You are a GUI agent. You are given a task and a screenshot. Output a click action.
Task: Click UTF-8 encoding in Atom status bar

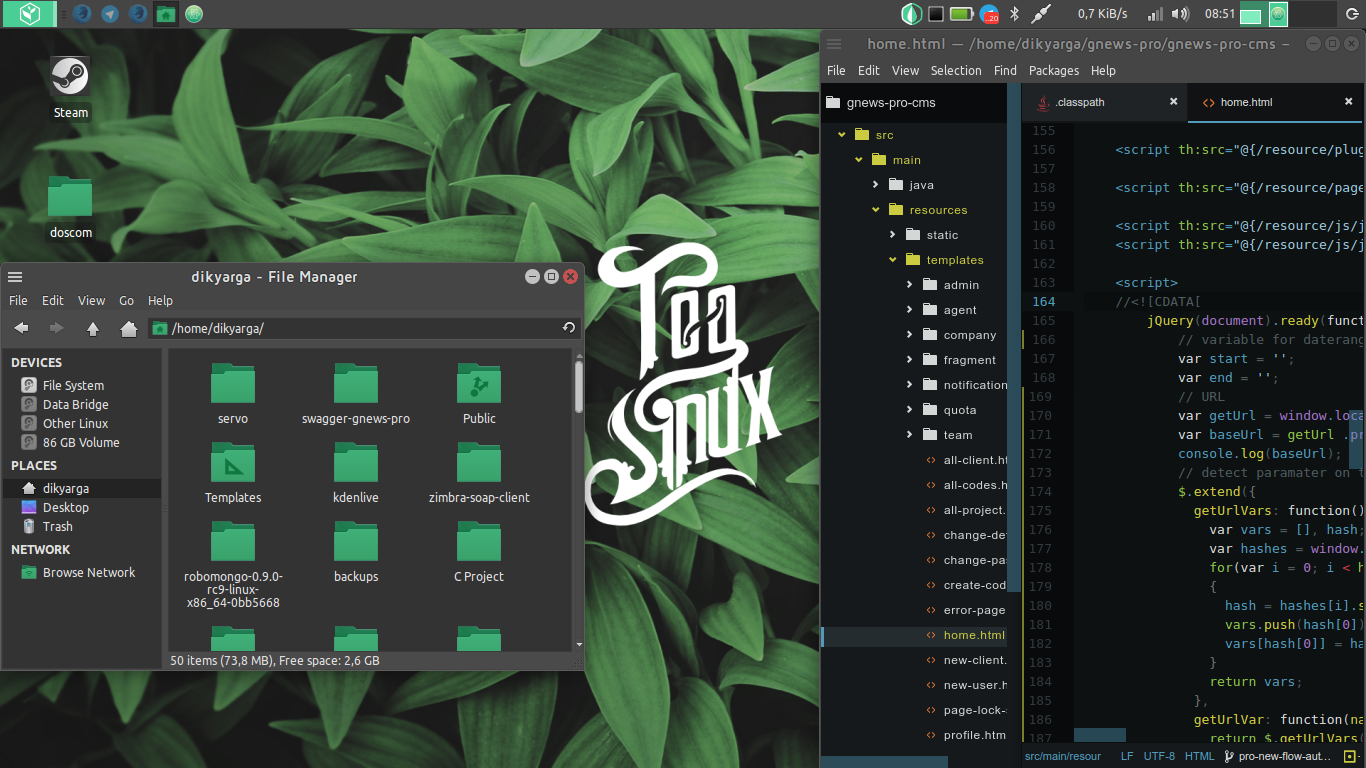click(1159, 757)
